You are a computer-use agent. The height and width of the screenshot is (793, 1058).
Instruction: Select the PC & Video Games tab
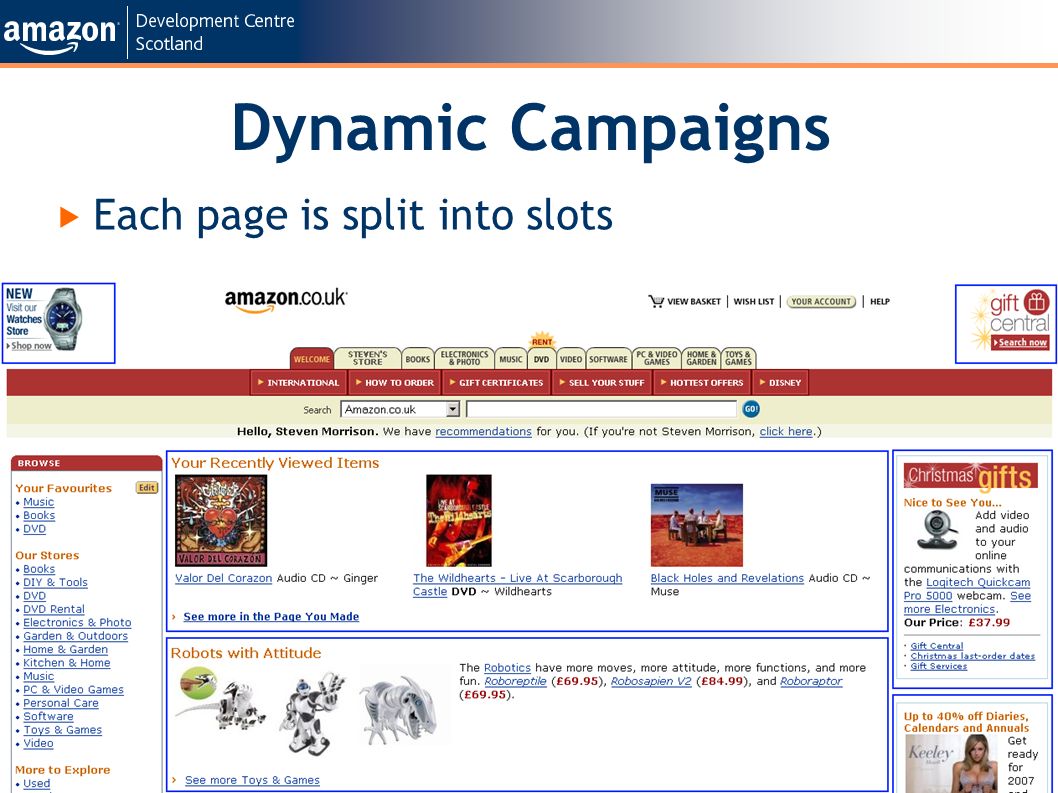tap(657, 358)
